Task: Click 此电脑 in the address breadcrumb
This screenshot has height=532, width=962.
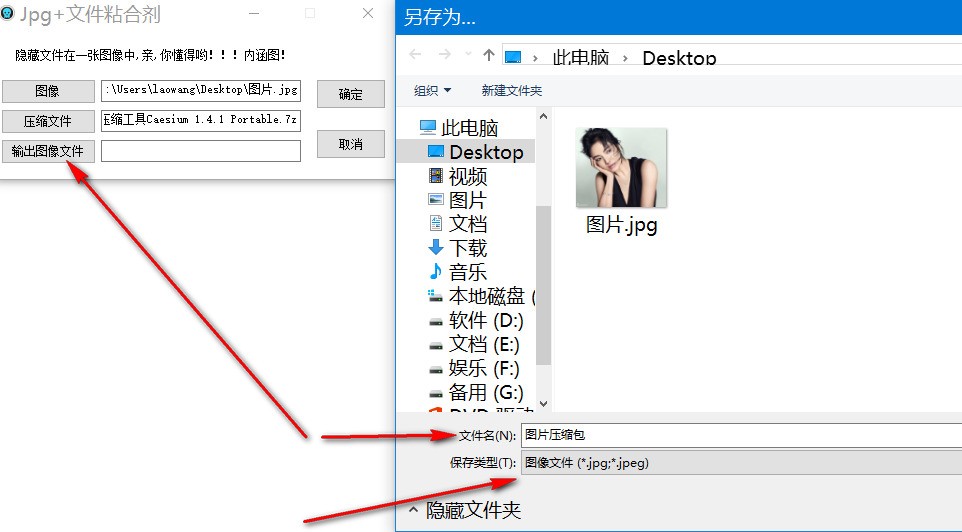Action: click(x=580, y=58)
